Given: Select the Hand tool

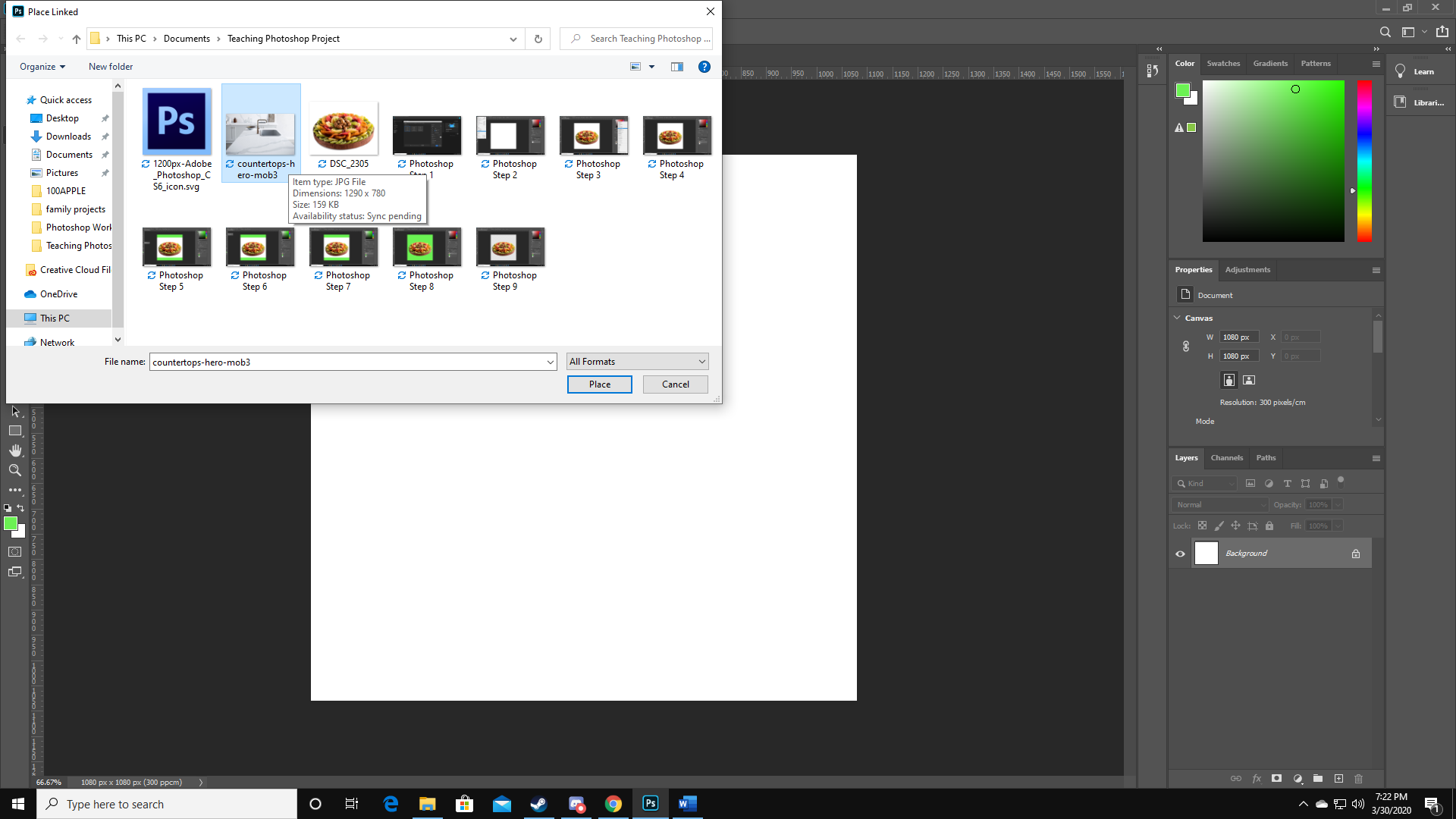Looking at the screenshot, I should click(x=15, y=450).
